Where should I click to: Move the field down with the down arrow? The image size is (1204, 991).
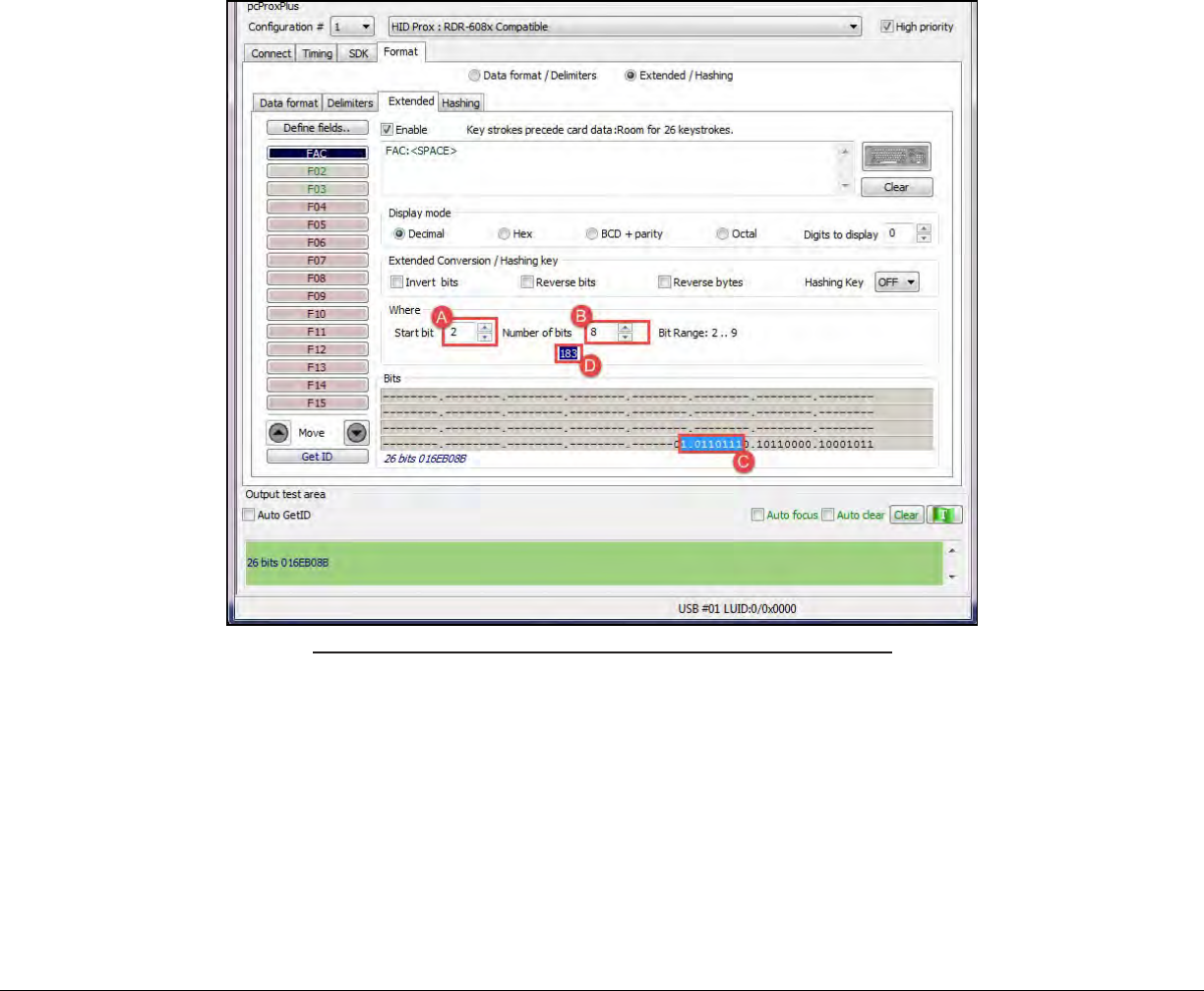point(357,432)
